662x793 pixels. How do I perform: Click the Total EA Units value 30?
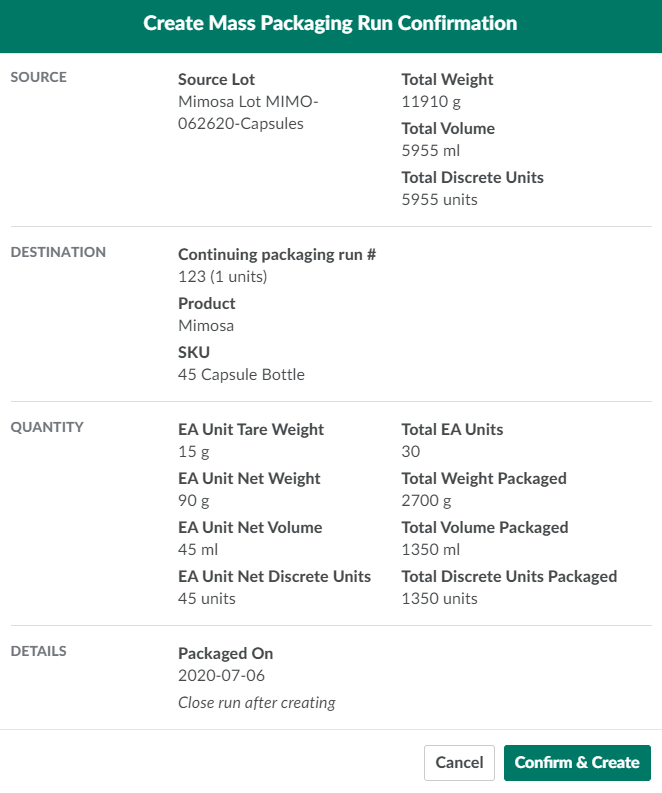[x=411, y=451]
